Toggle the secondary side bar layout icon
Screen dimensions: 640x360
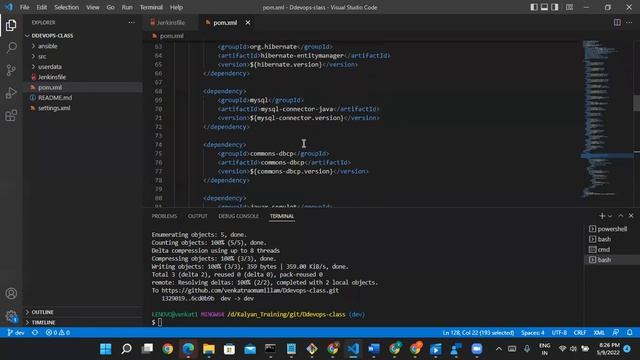555,7
